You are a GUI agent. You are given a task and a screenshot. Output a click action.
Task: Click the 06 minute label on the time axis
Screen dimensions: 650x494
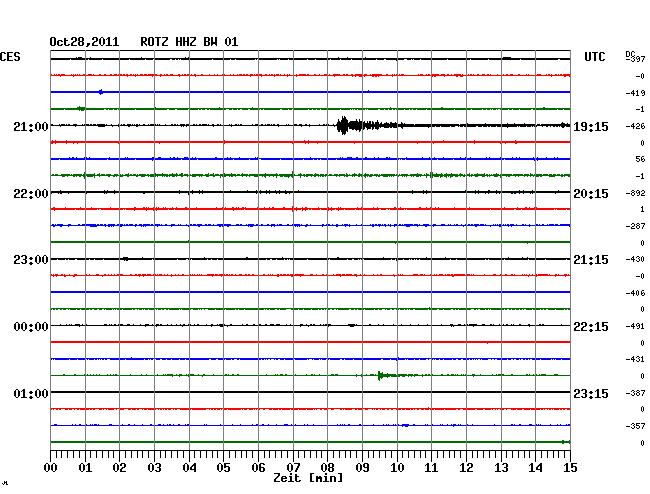coord(258,468)
